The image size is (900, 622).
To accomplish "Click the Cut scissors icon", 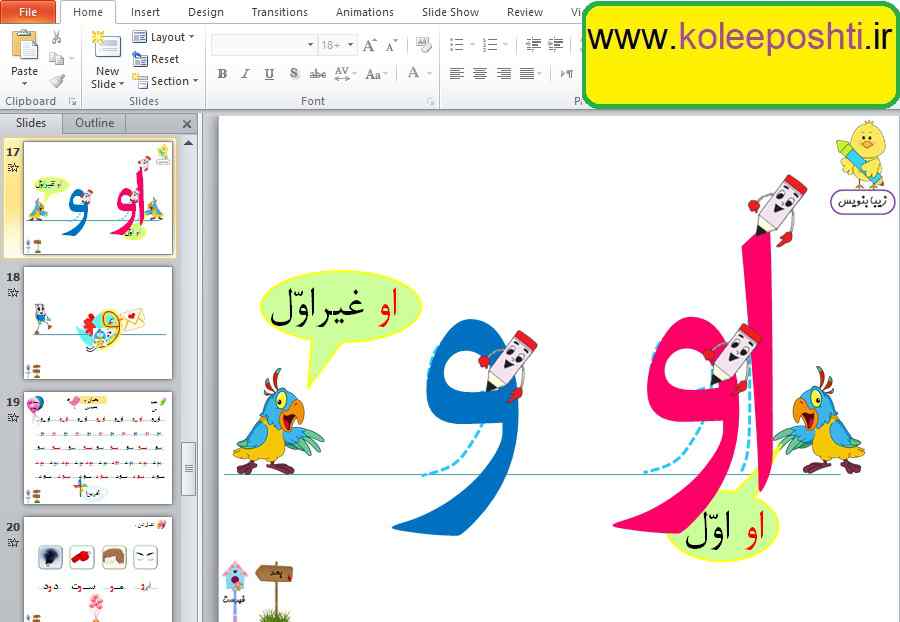I will coord(57,37).
